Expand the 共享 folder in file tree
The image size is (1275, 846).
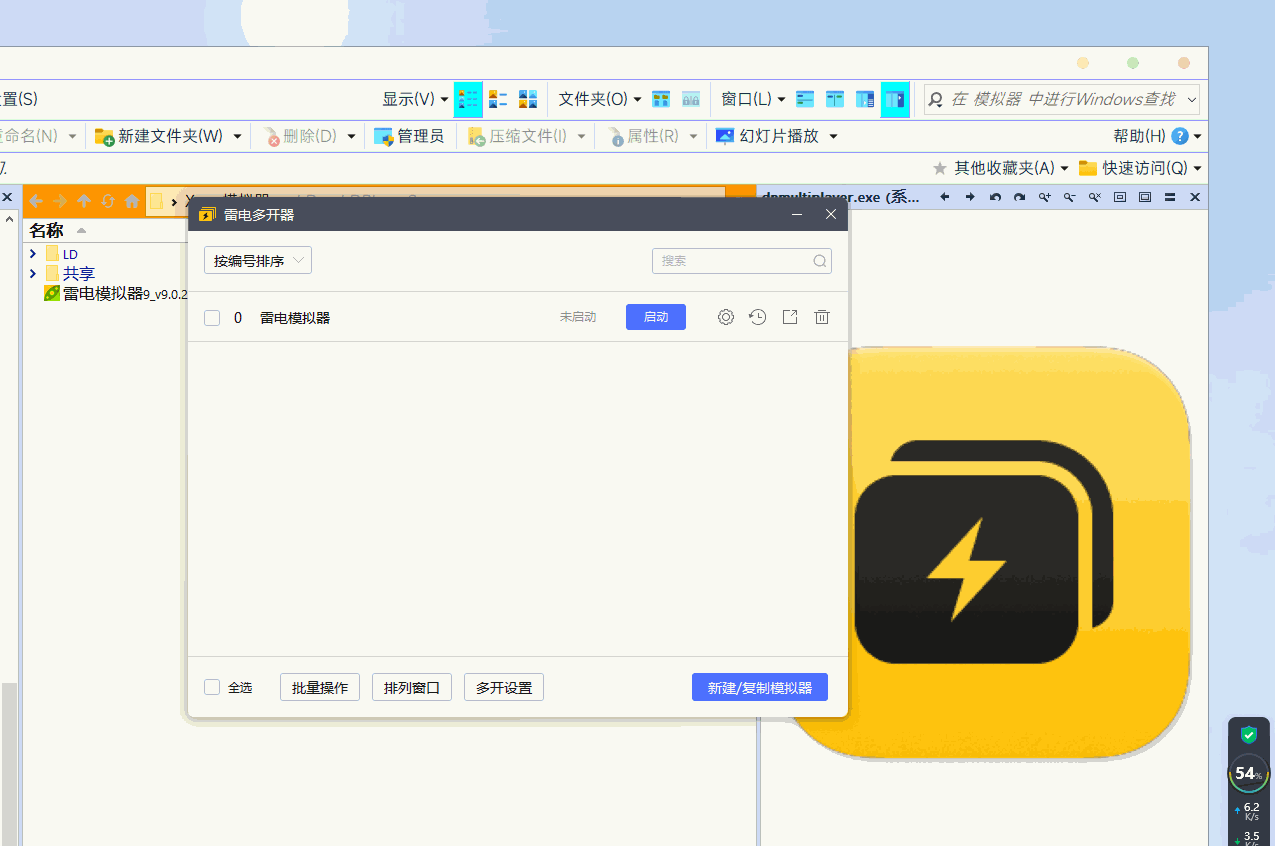tap(33, 273)
